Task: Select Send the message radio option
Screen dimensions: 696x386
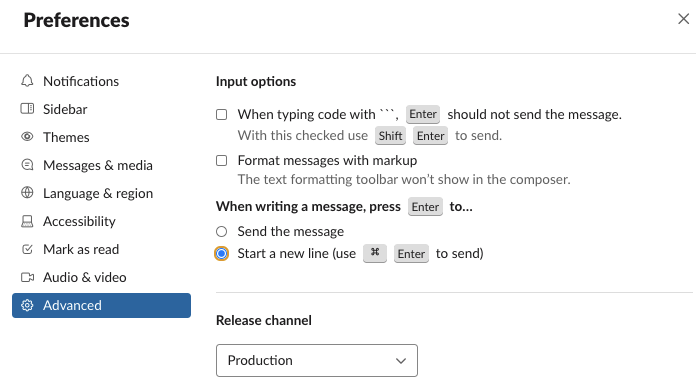Action: tap(221, 232)
